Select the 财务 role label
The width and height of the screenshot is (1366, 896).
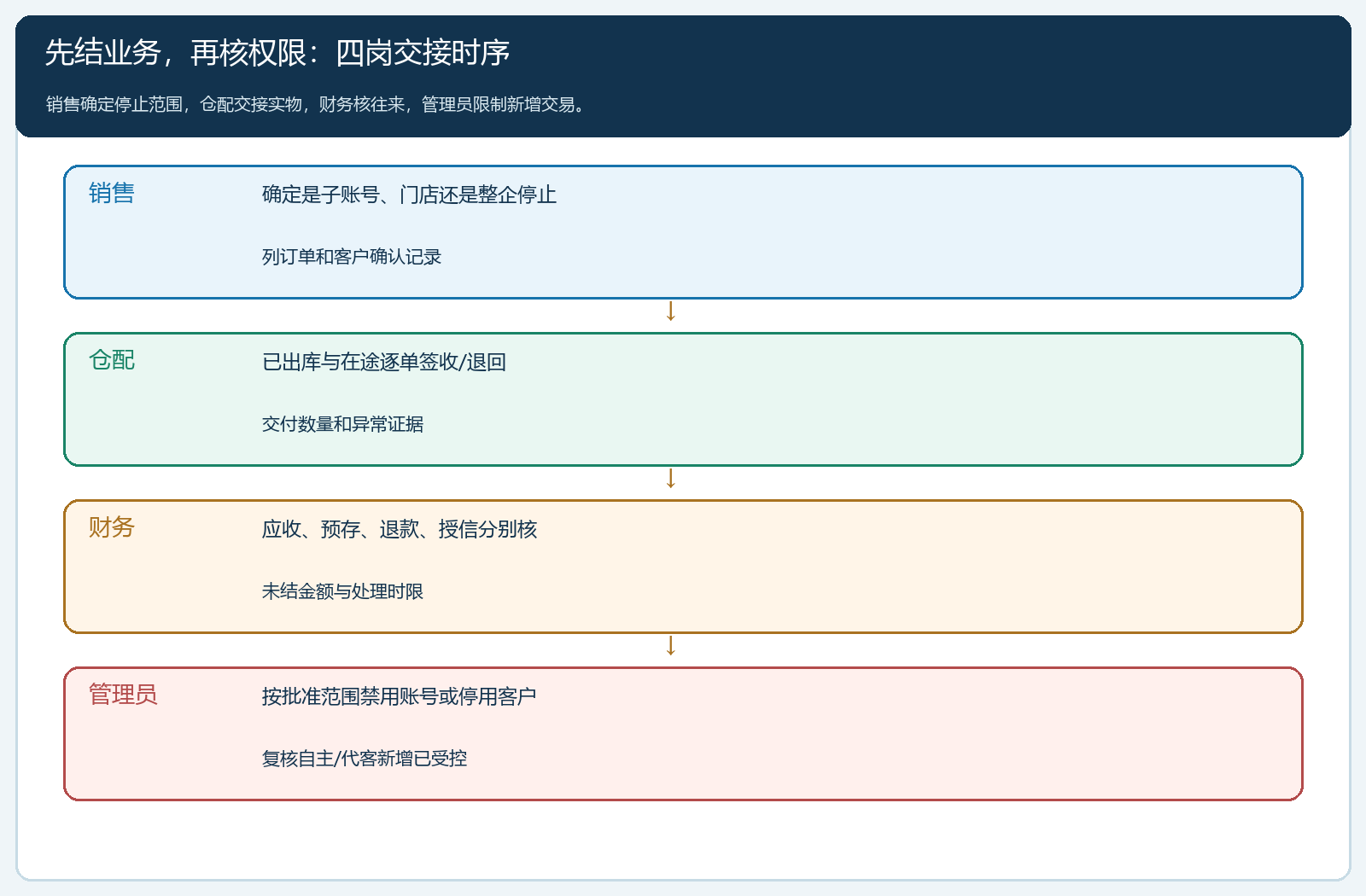pos(112,527)
